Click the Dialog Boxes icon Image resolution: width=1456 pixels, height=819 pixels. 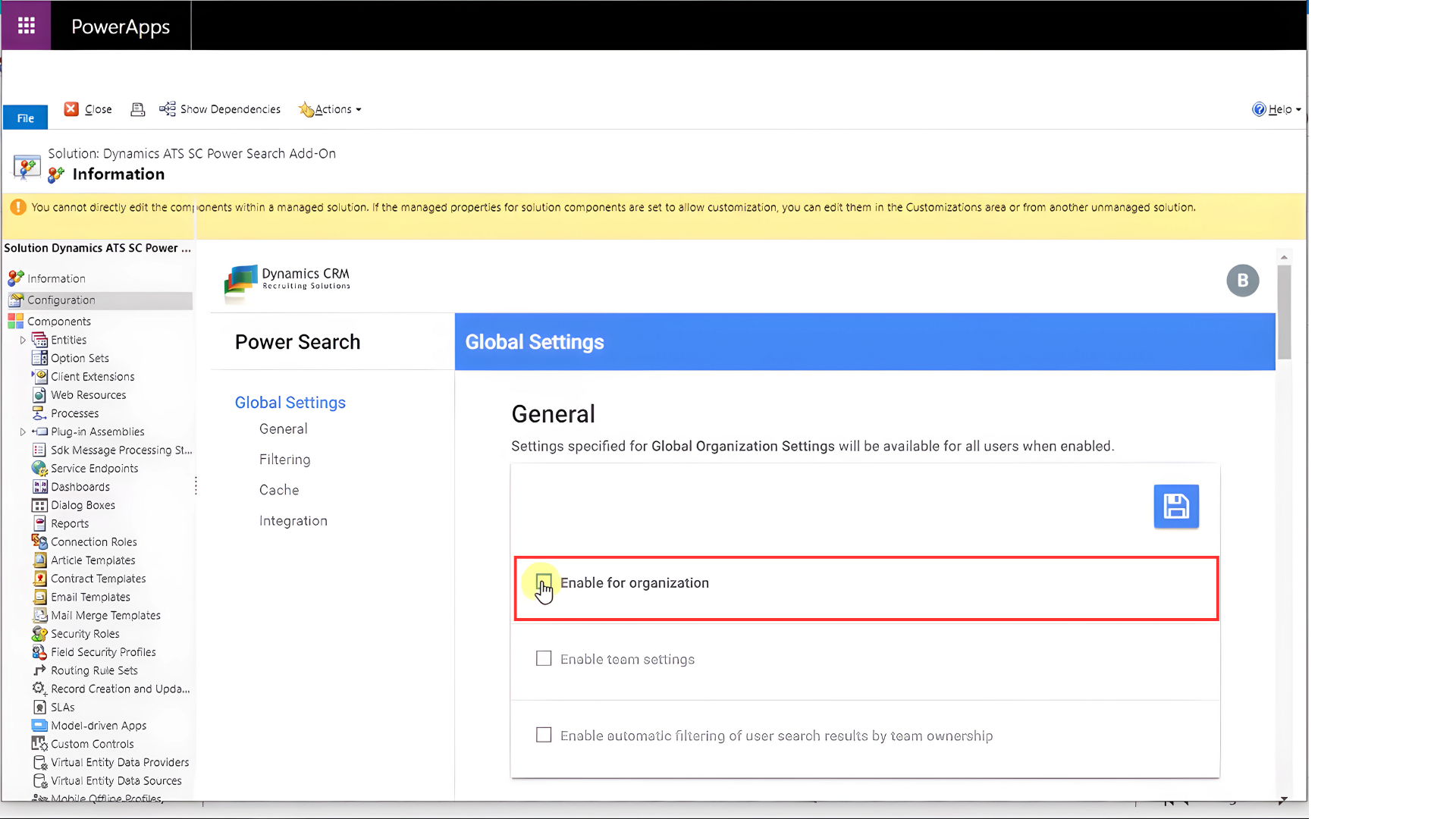(x=39, y=505)
